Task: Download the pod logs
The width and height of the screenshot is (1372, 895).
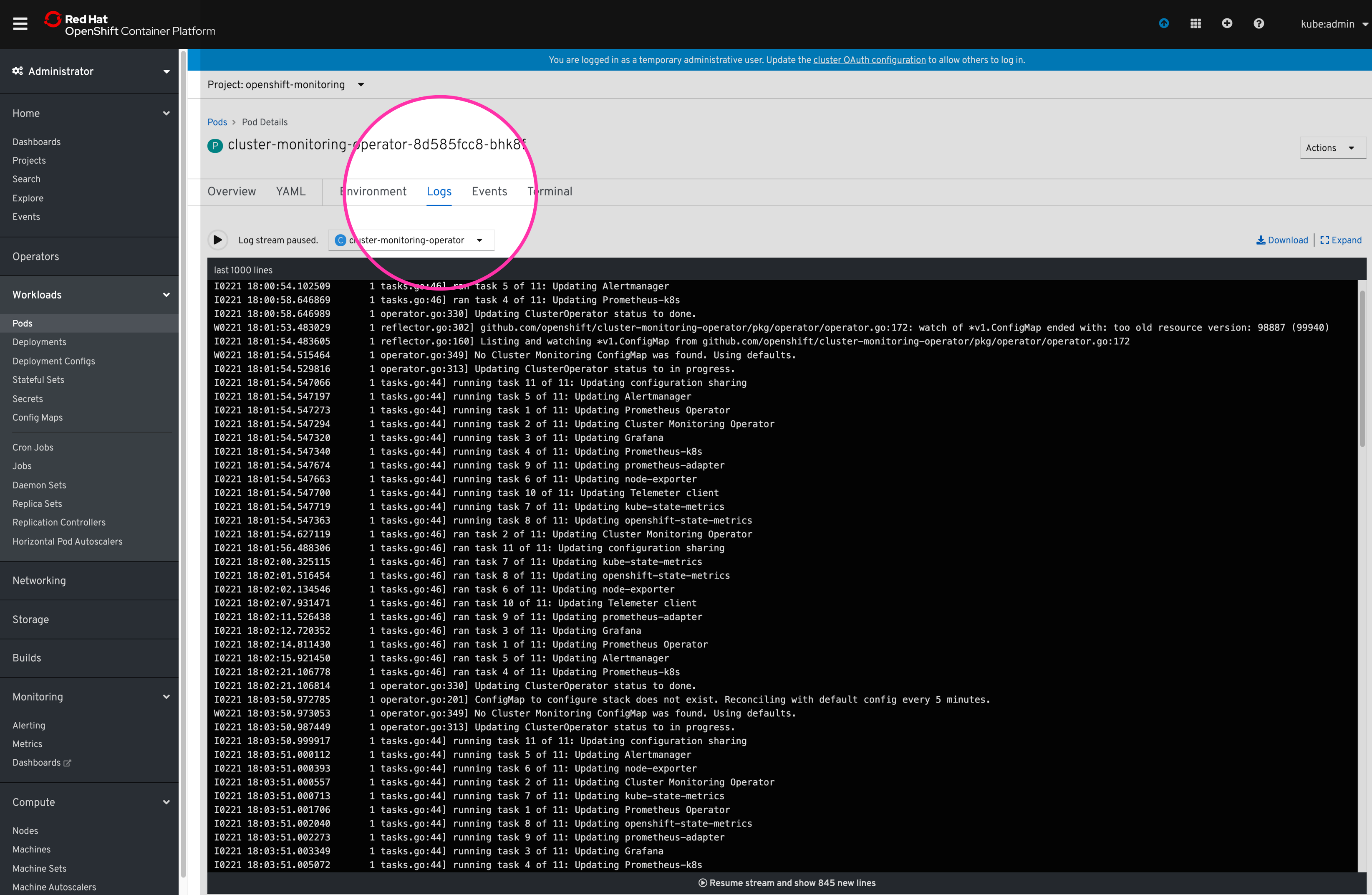Action: (x=1282, y=240)
